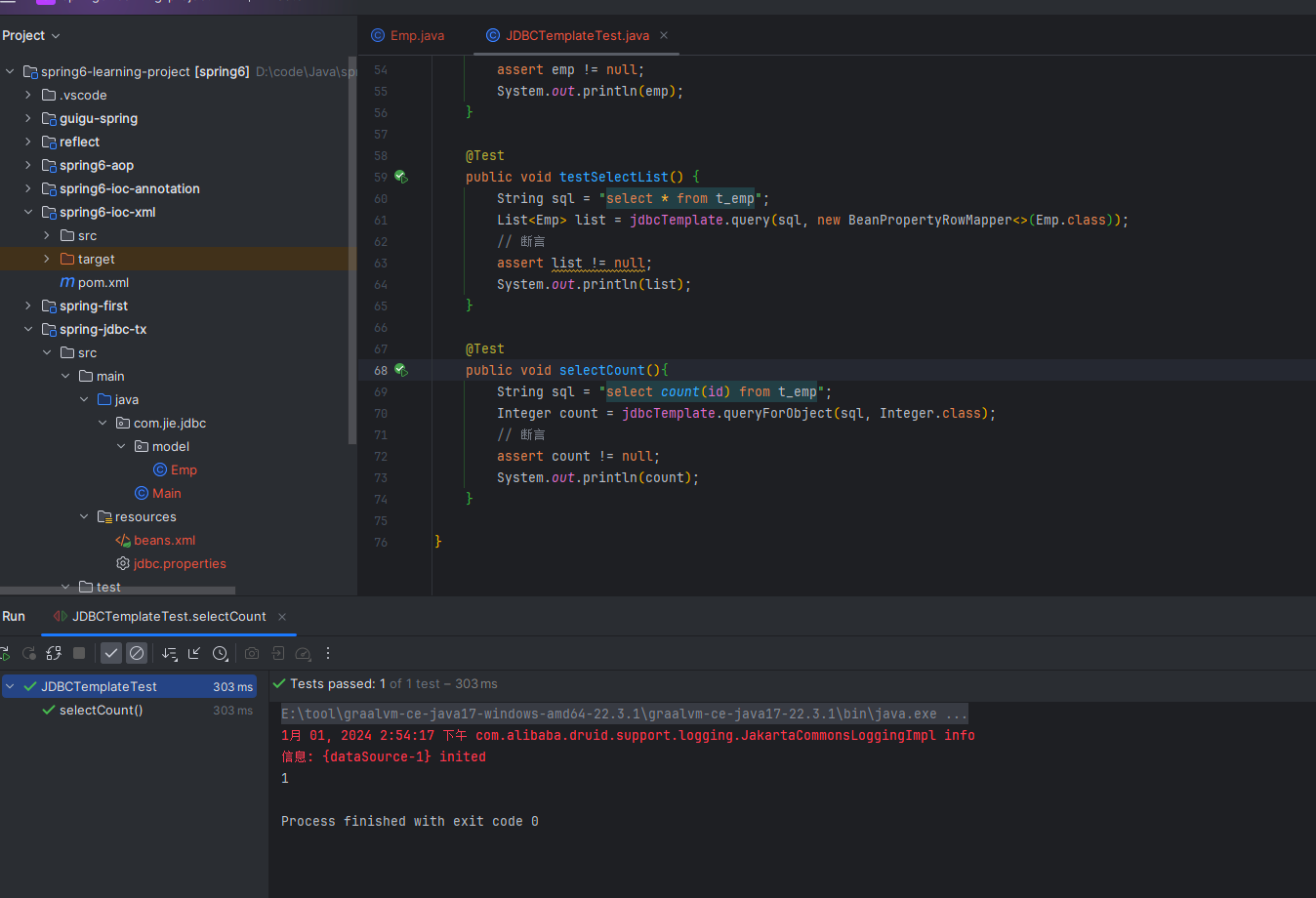Image resolution: width=1316 pixels, height=898 pixels.
Task: Open the Project view dropdown
Action: 31,35
